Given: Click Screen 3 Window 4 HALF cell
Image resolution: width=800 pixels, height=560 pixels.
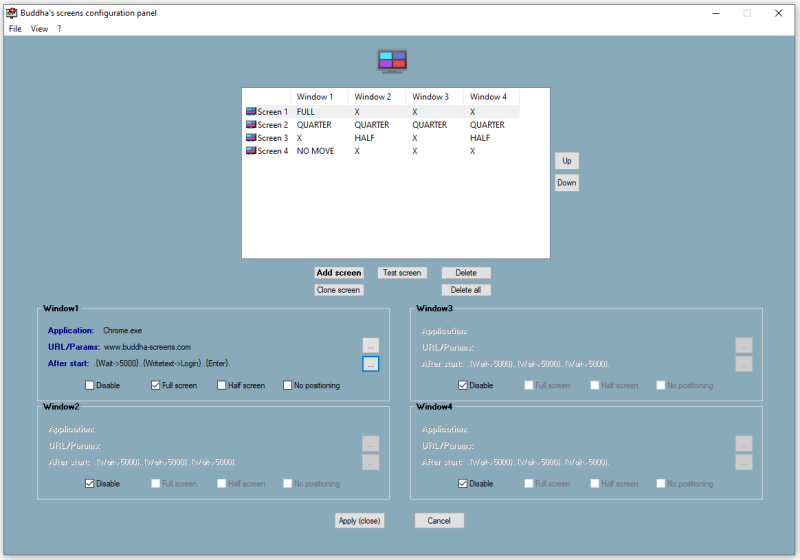Looking at the screenshot, I should point(480,138).
